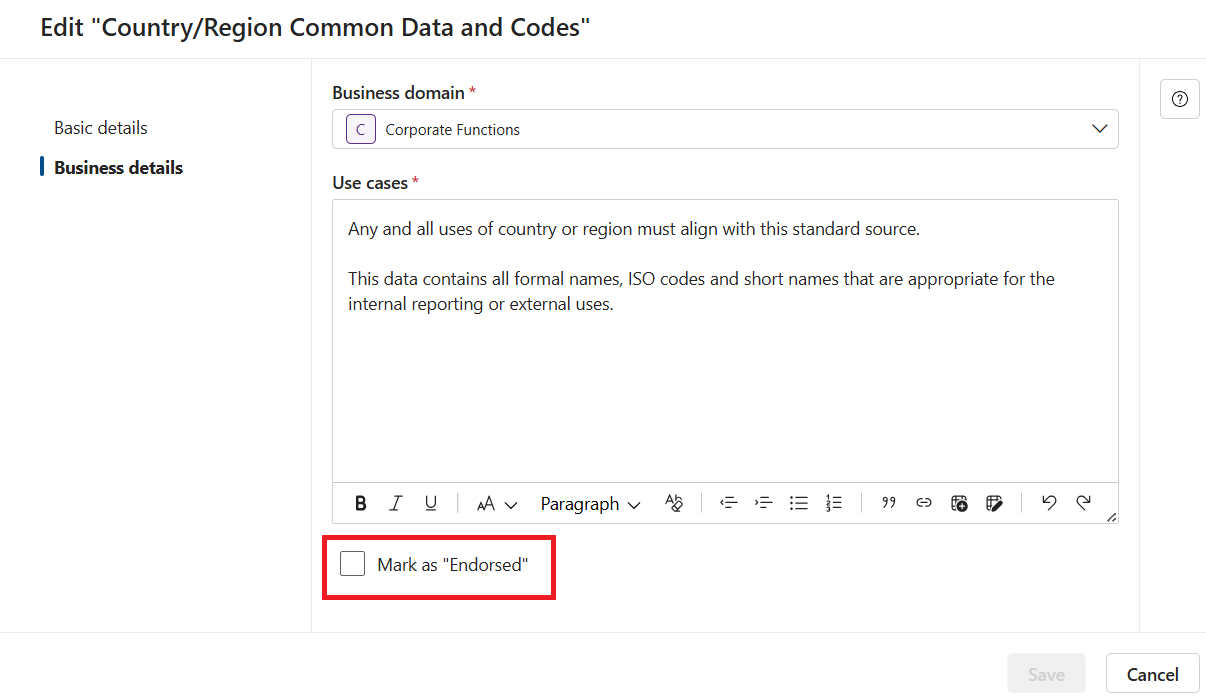The height and width of the screenshot is (698, 1206).
Task: Add a block quote
Action: [x=889, y=503]
